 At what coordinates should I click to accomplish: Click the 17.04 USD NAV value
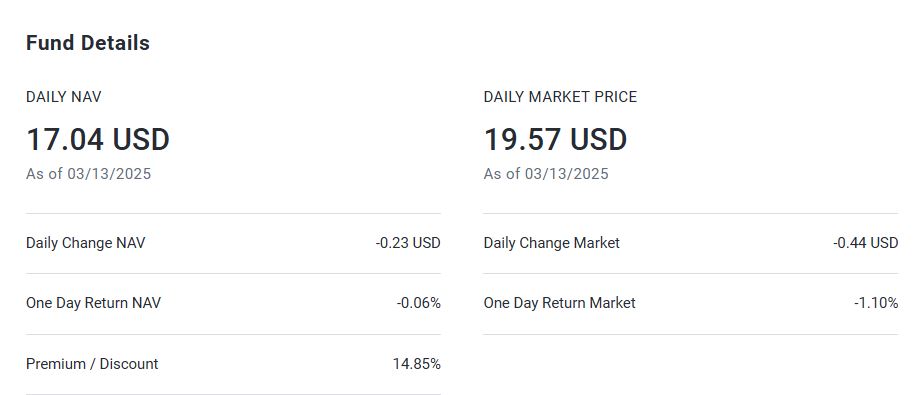coord(98,140)
